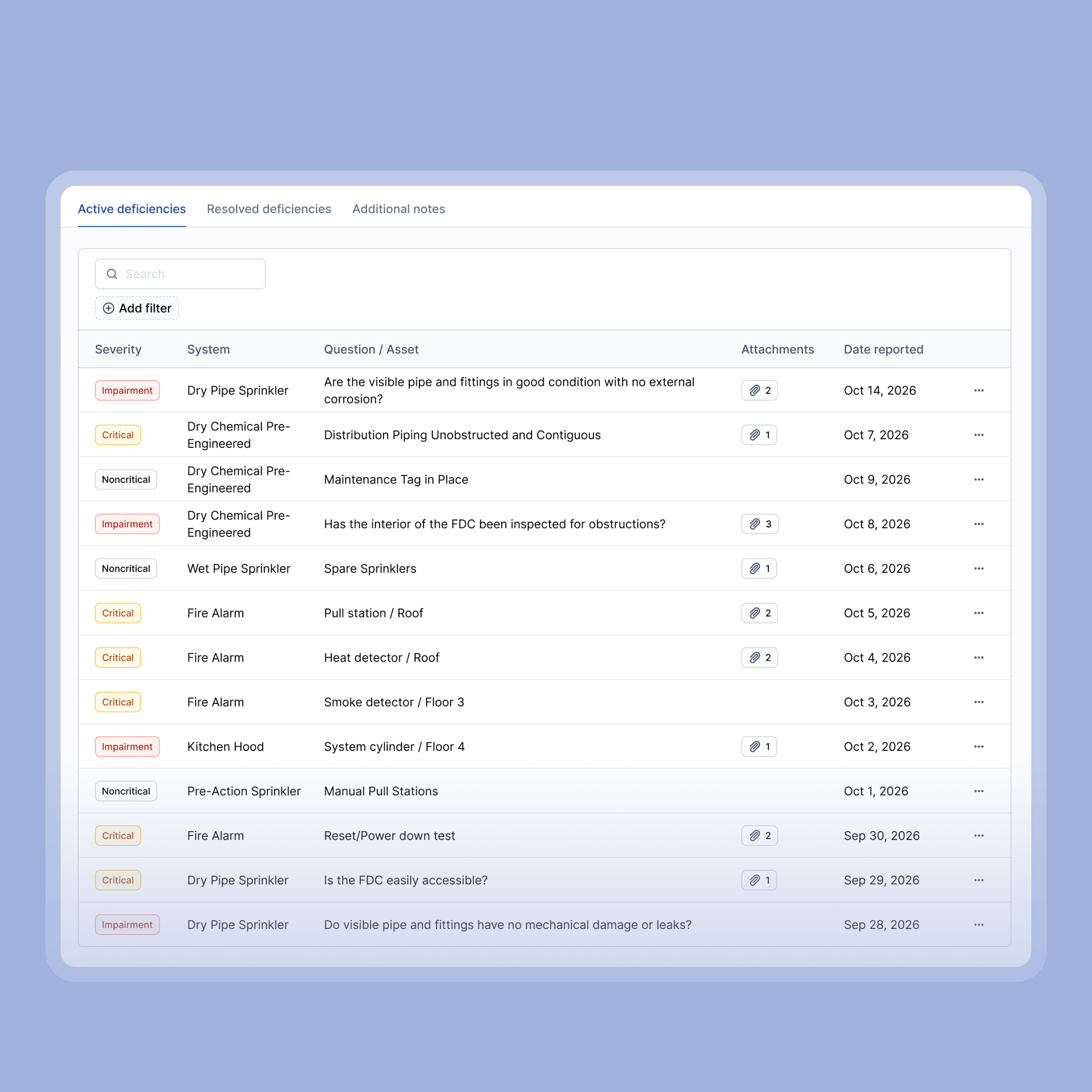1092x1092 pixels.
Task: Open actions menu for Sep 28, 2026 row
Action: click(x=978, y=925)
